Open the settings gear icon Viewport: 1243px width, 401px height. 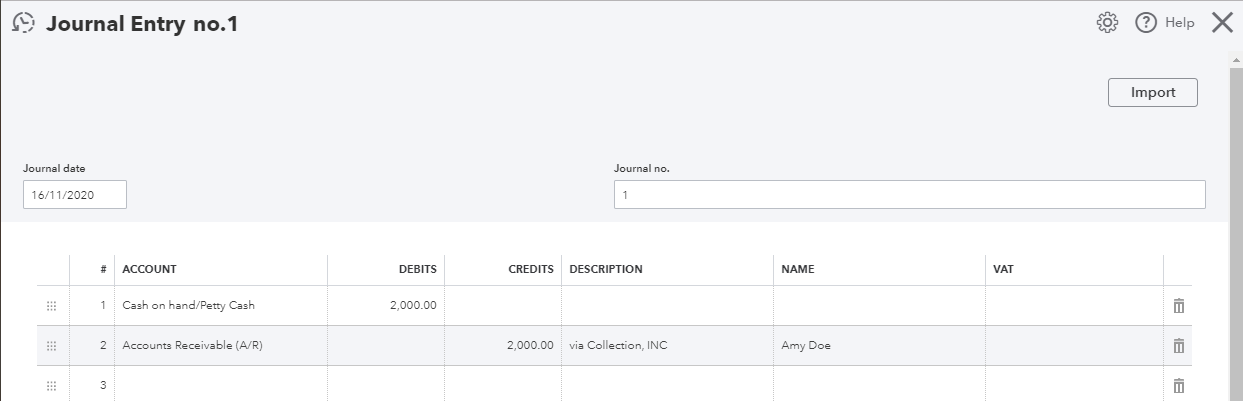click(1107, 23)
